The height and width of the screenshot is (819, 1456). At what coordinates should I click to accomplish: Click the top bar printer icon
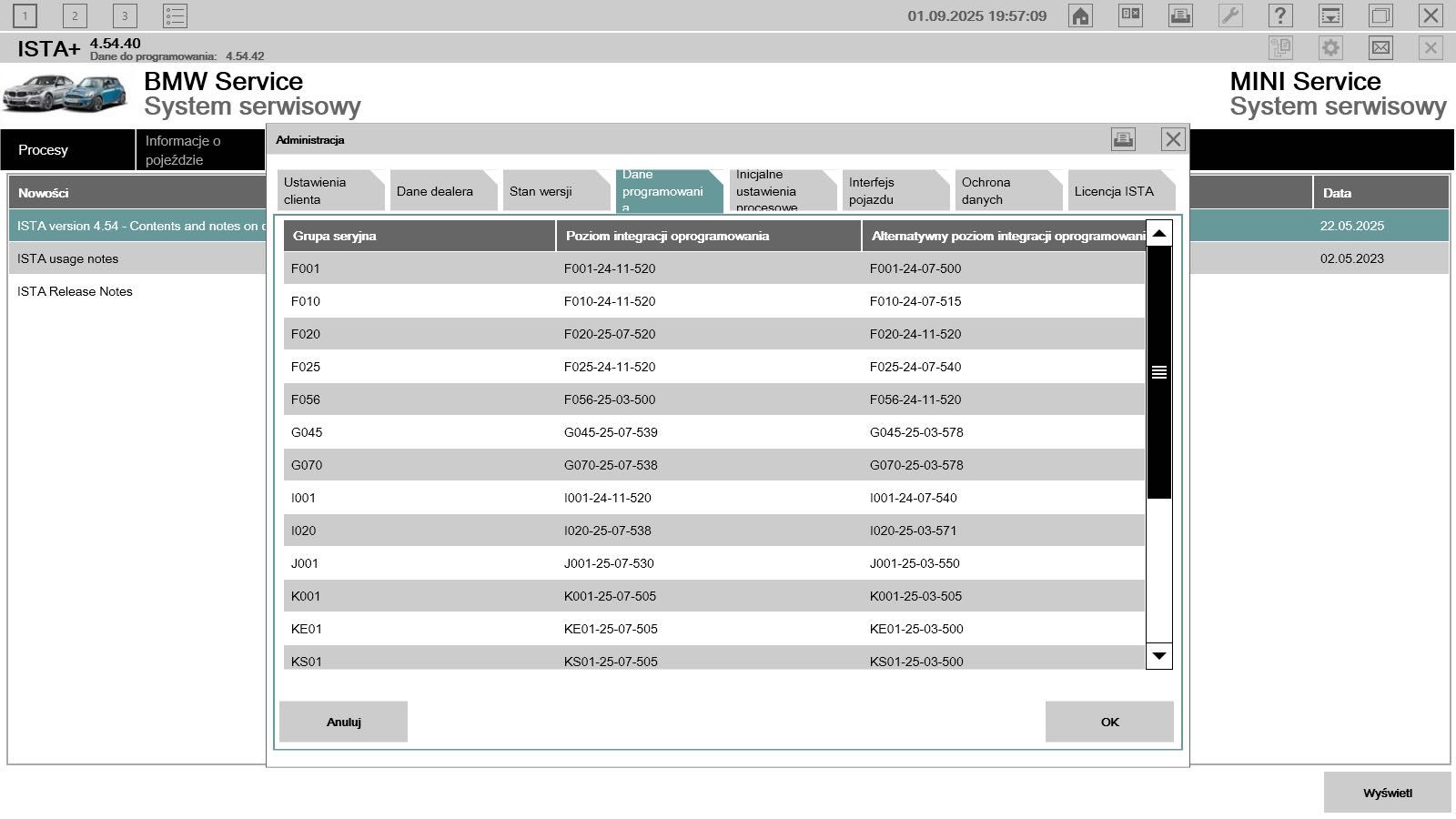pos(1180,15)
